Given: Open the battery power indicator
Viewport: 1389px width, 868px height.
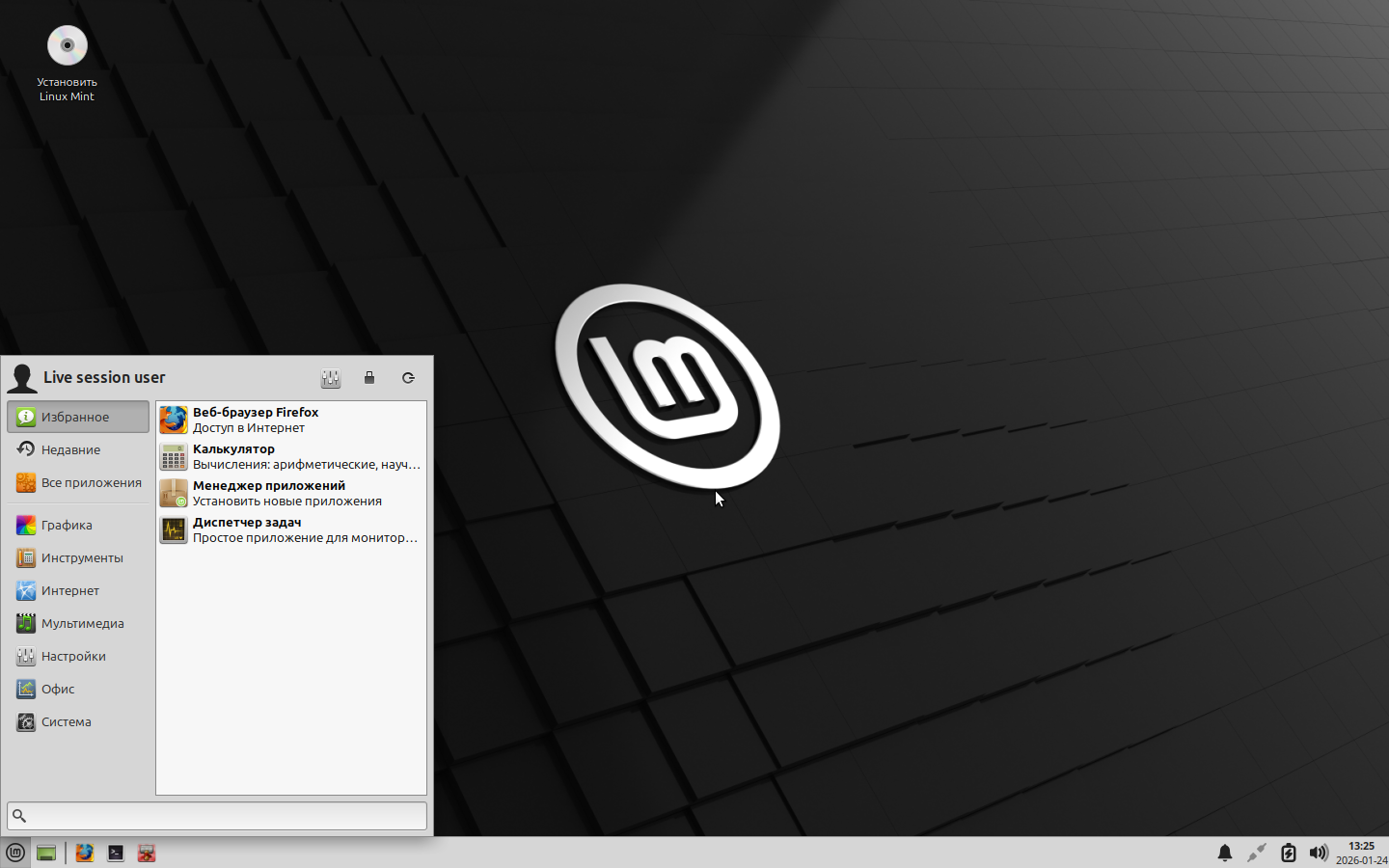Looking at the screenshot, I should (1288, 853).
